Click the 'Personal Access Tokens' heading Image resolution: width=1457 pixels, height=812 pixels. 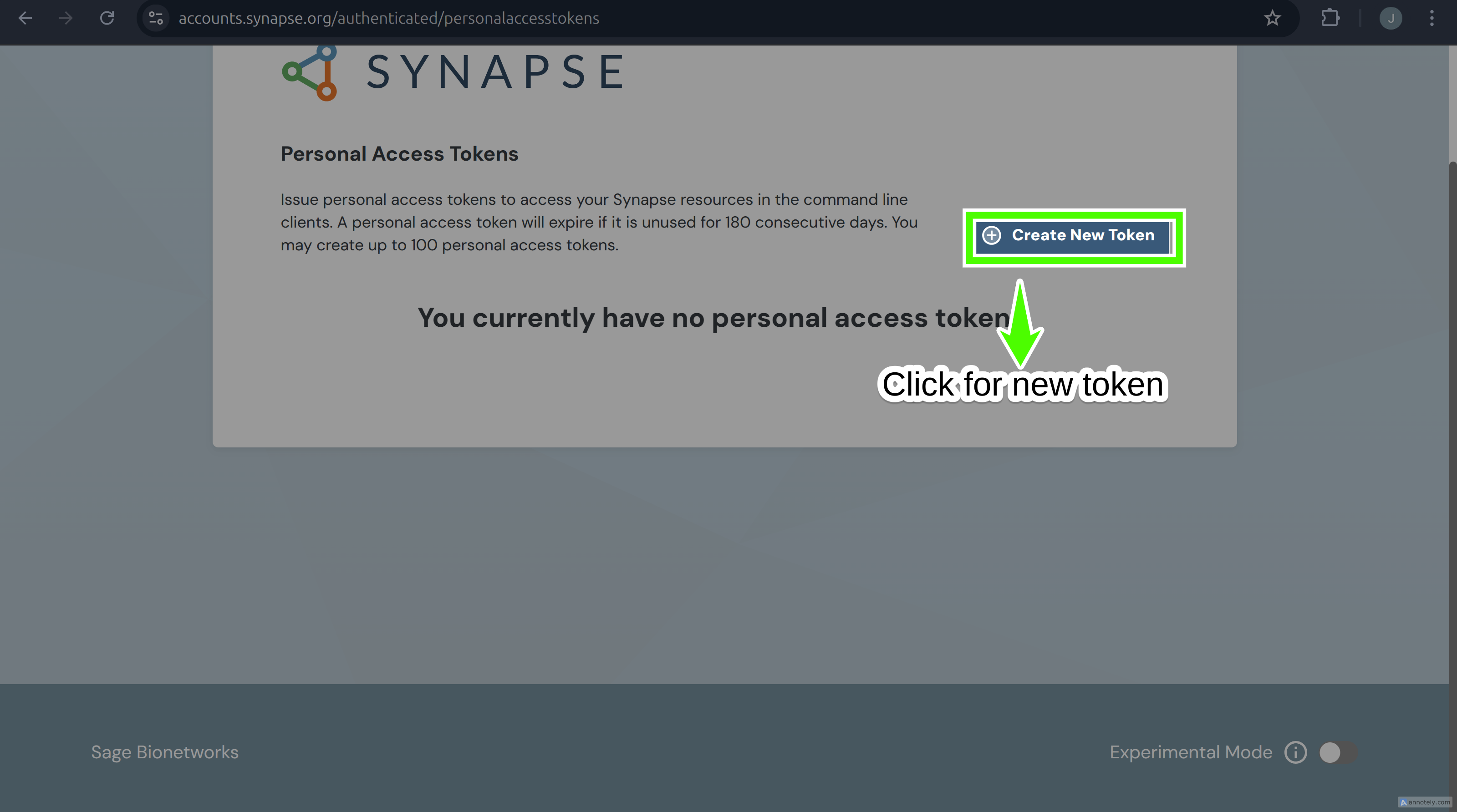[399, 153]
